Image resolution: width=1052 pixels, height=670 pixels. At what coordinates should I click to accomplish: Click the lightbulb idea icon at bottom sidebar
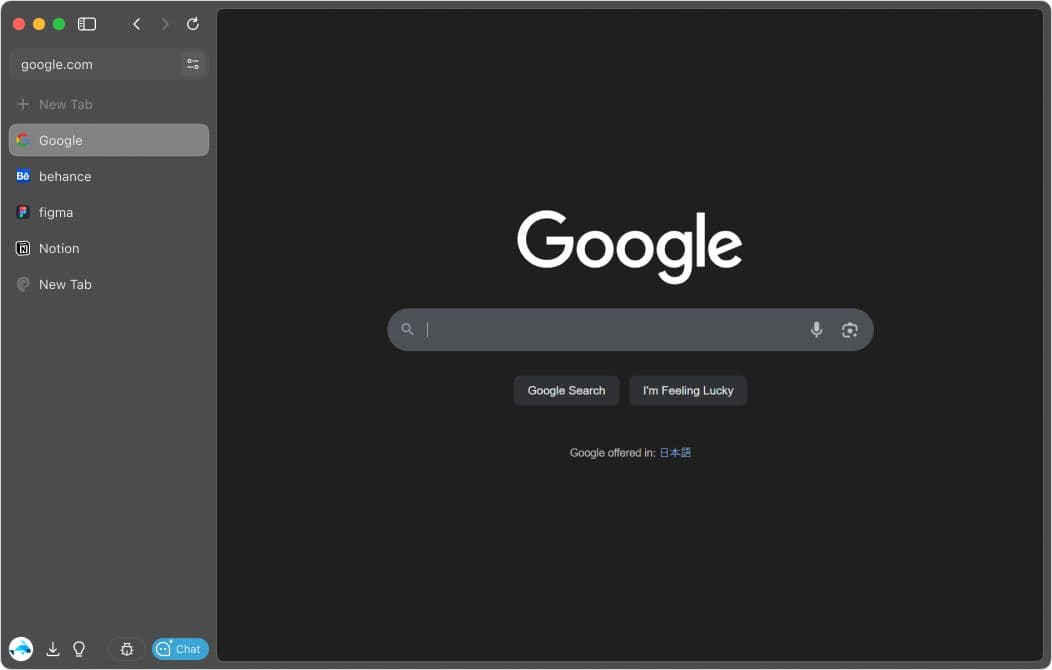[x=79, y=649]
